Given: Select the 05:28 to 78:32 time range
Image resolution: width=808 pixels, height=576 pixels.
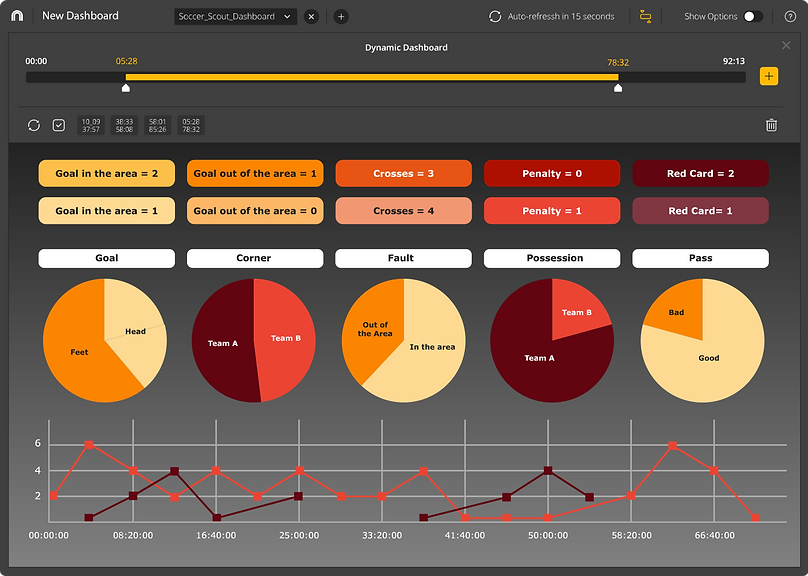Looking at the screenshot, I should [x=190, y=125].
